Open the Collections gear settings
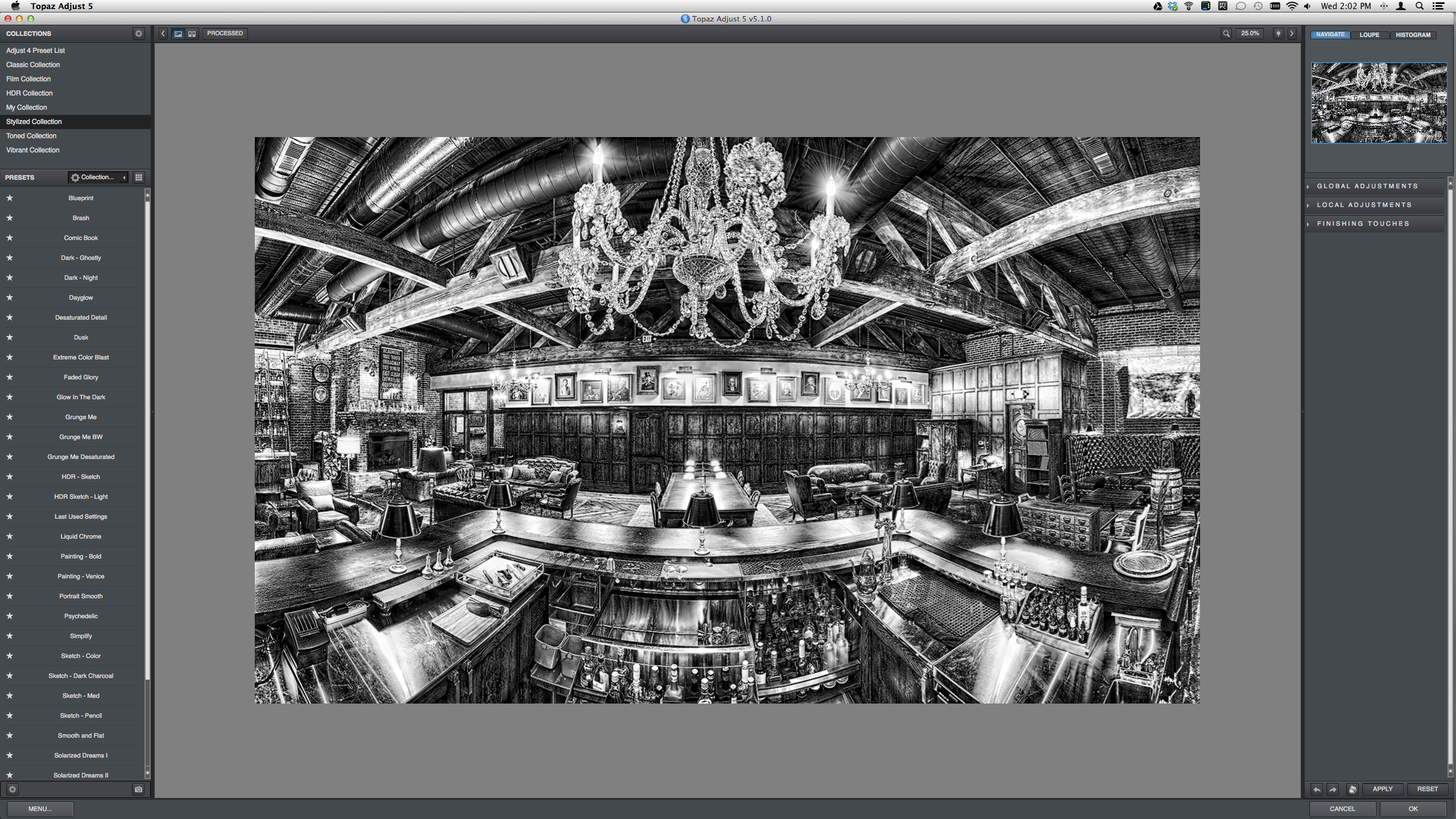This screenshot has width=1456, height=819. click(138, 34)
